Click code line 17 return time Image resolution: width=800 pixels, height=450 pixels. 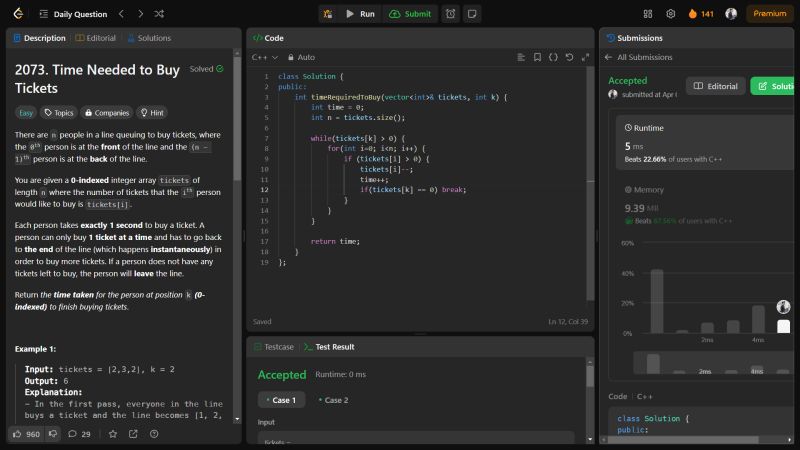click(335, 241)
